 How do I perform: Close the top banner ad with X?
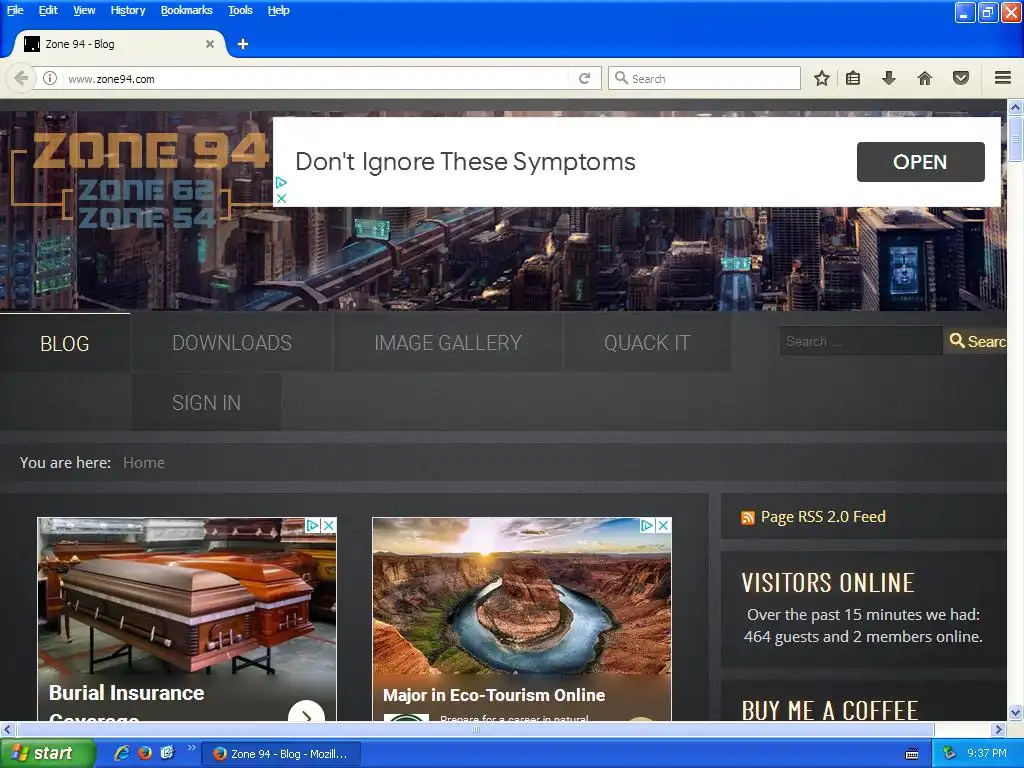(281, 198)
